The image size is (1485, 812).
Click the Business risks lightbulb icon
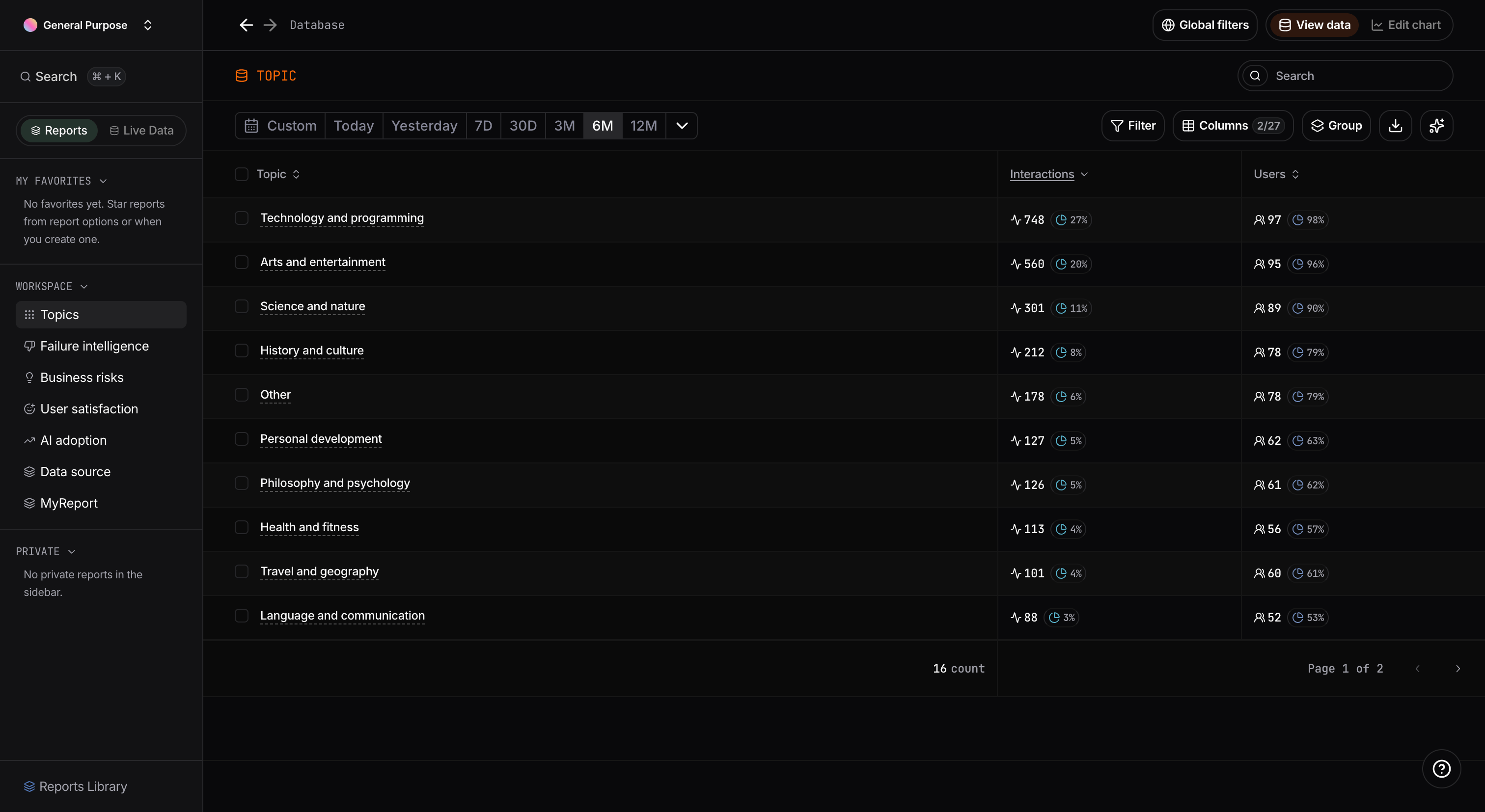click(29, 378)
